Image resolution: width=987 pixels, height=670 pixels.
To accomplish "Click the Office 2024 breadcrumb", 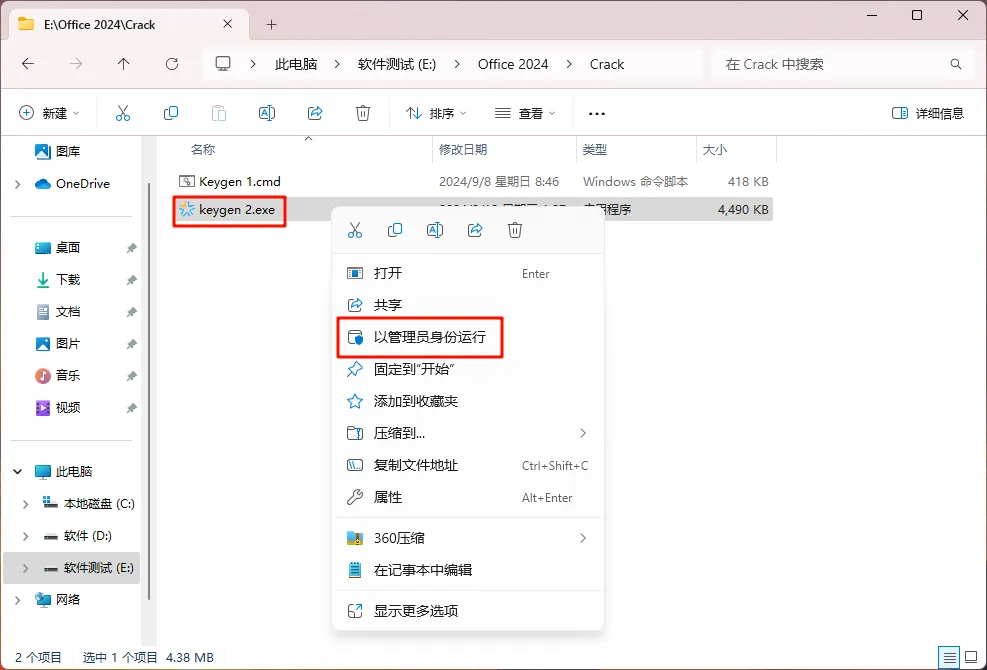I will pos(513,64).
